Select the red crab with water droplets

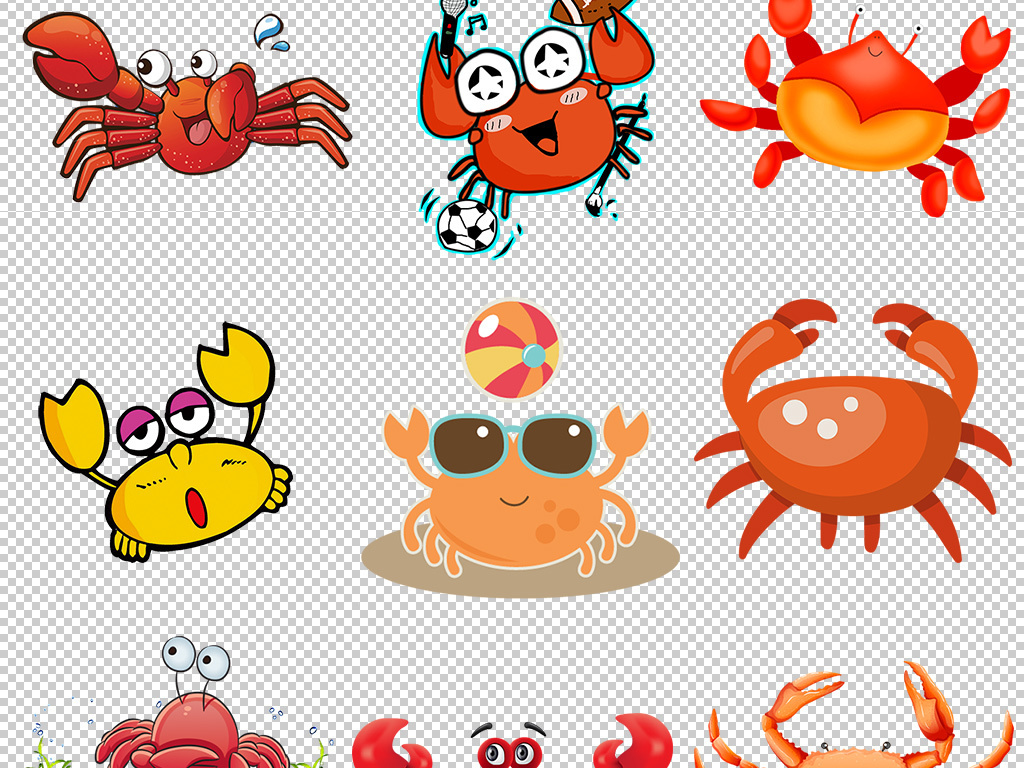[x=187, y=106]
